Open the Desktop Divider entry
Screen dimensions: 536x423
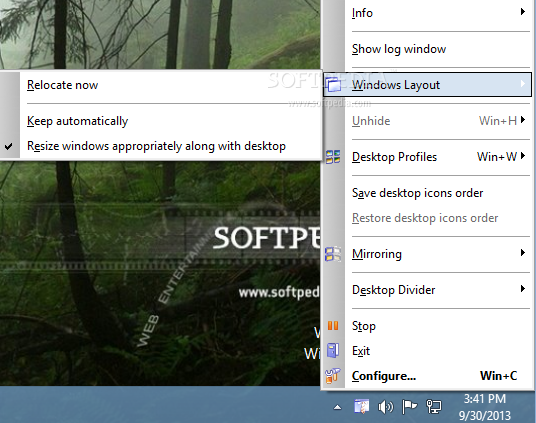427,290
